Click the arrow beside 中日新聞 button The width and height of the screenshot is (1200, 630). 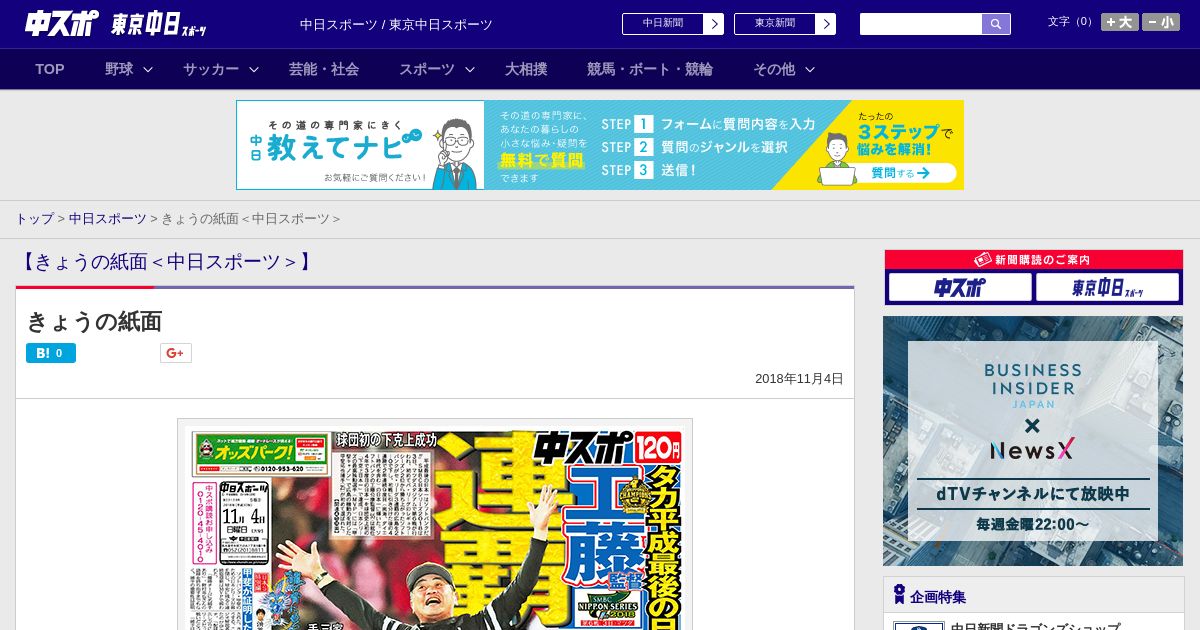pyautogui.click(x=713, y=24)
